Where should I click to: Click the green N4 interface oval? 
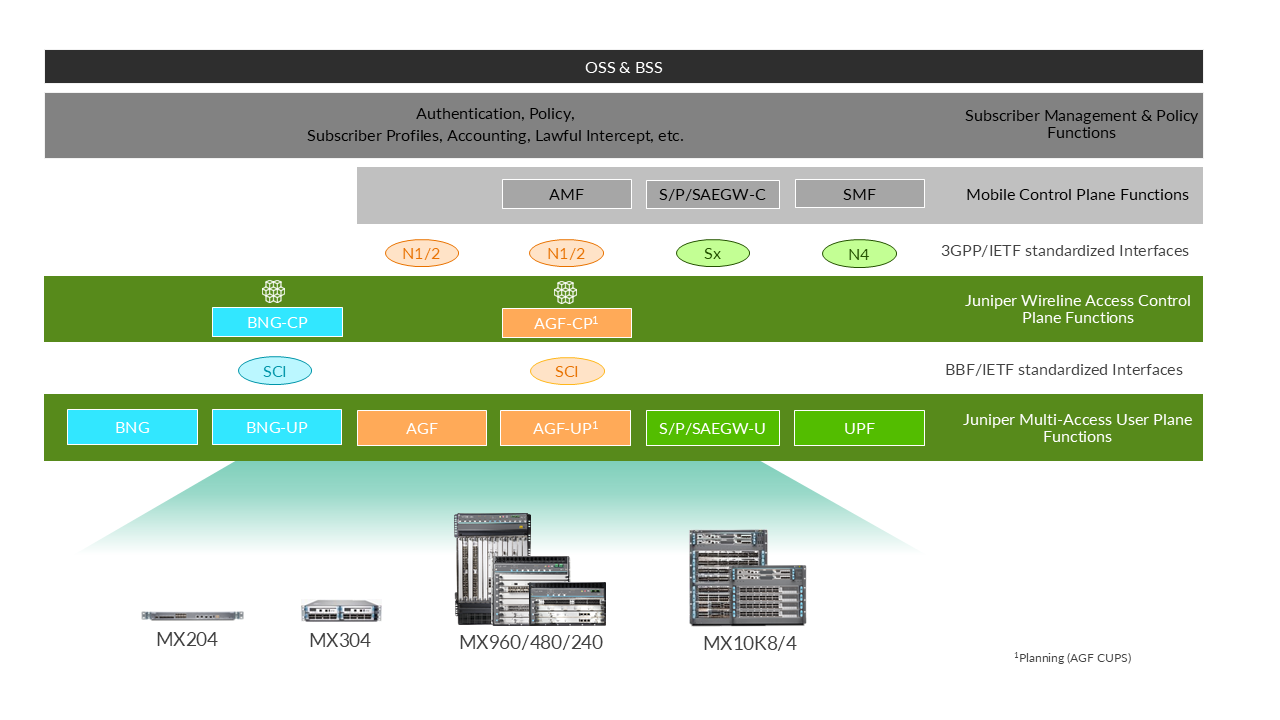point(858,255)
